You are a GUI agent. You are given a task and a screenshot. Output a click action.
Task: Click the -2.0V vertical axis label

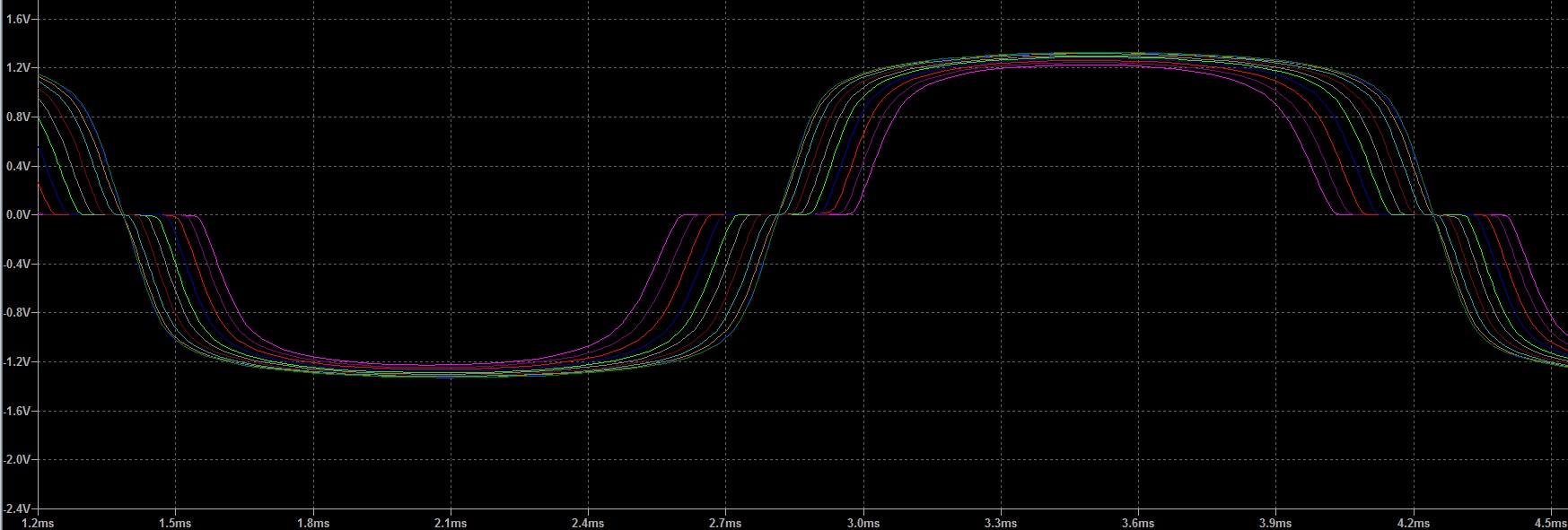(x=16, y=459)
